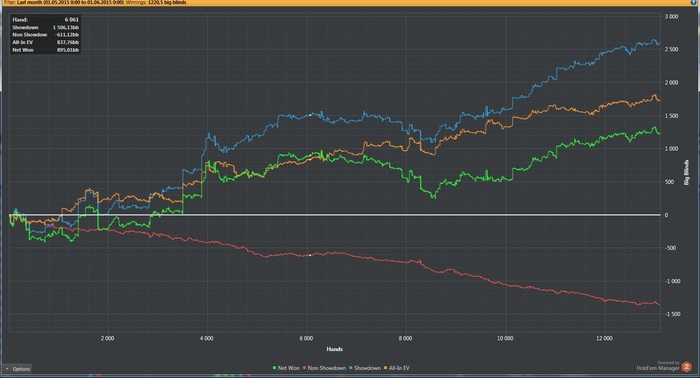Click the Showdown 1 506,13bb value
This screenshot has height=378, width=700.
pos(66,27)
